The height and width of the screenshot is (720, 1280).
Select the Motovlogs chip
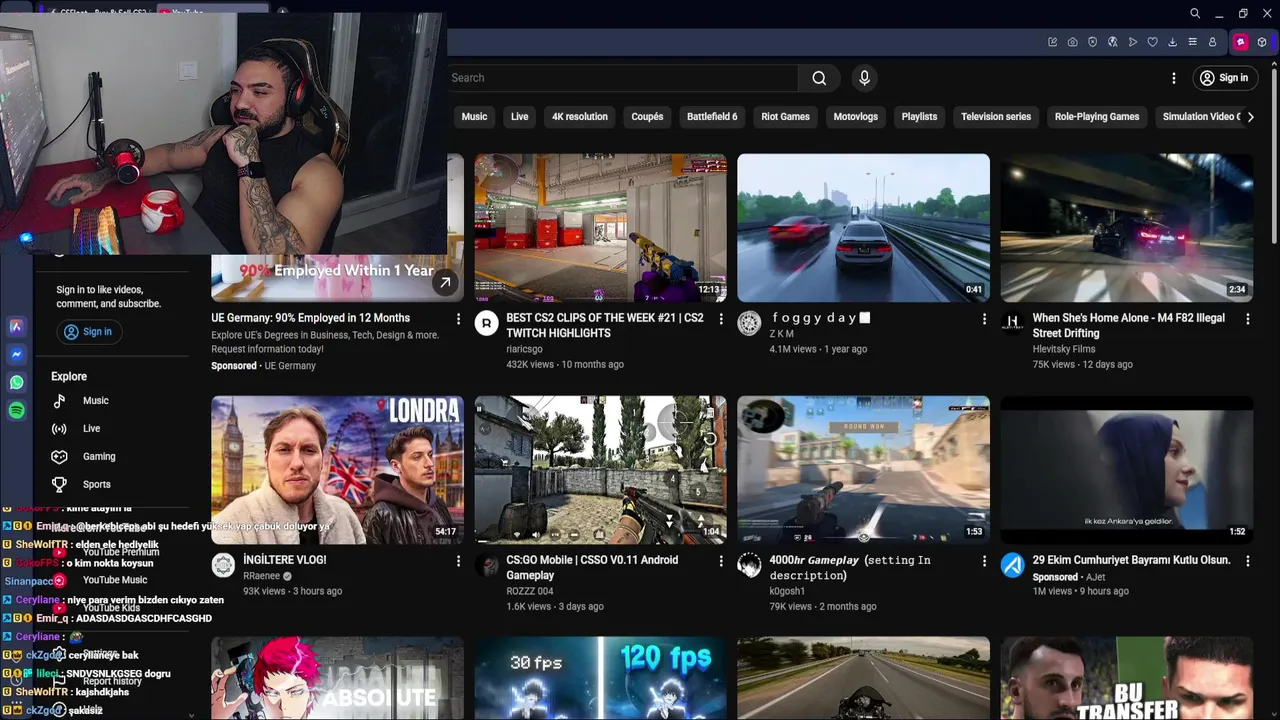pos(856,117)
